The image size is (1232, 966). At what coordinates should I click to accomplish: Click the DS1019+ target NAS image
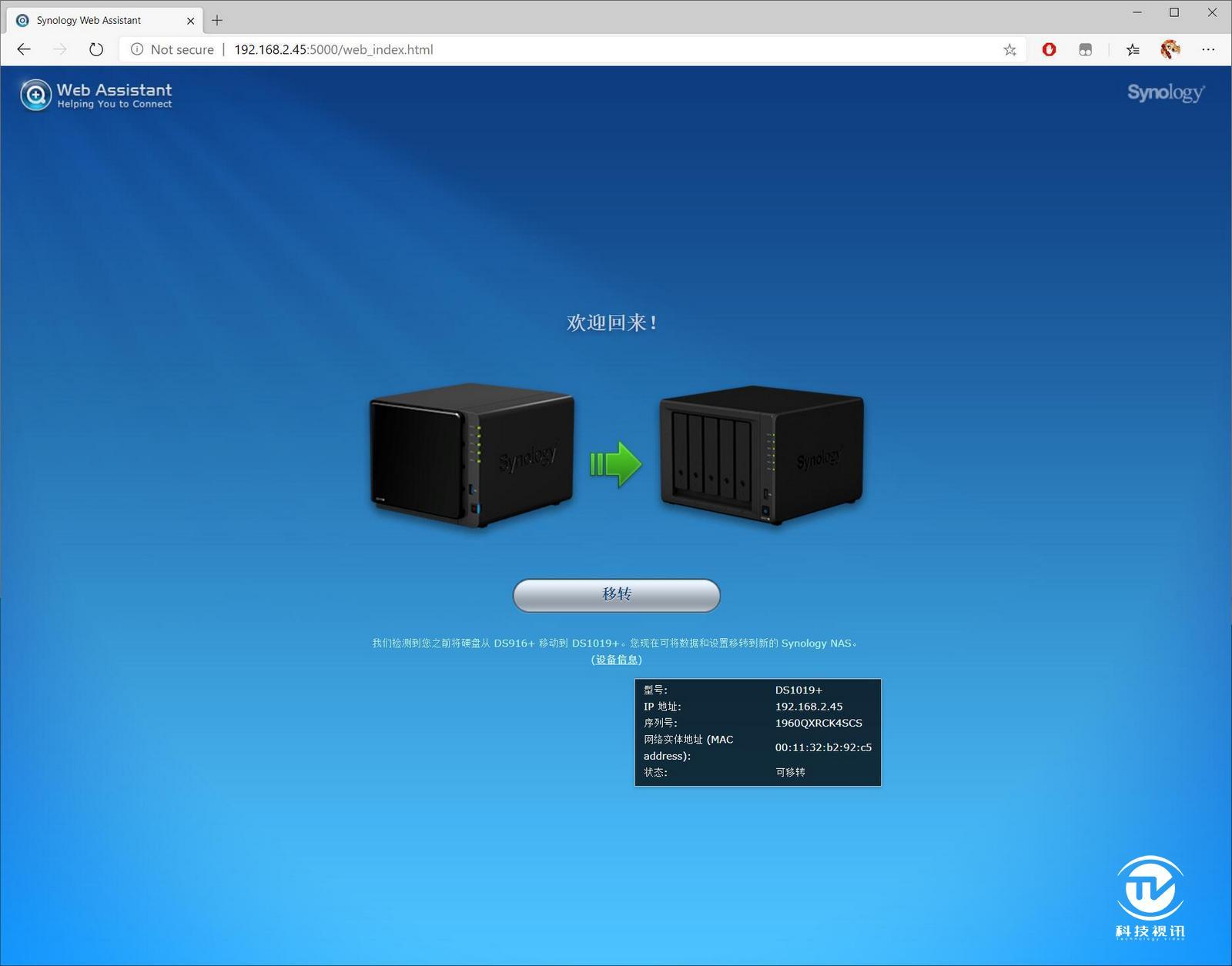(x=762, y=455)
